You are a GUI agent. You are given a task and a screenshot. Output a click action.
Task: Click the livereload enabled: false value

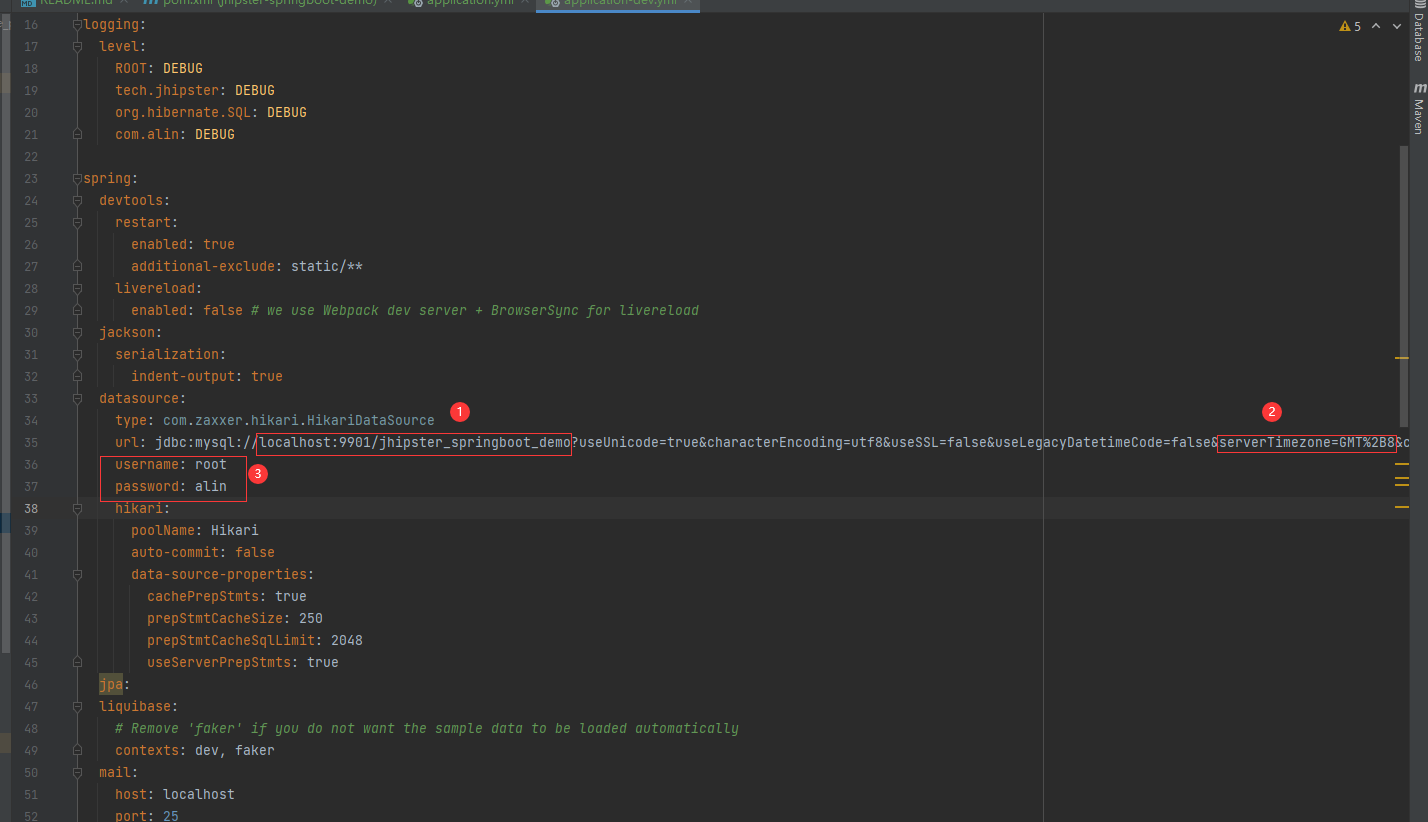click(222, 310)
